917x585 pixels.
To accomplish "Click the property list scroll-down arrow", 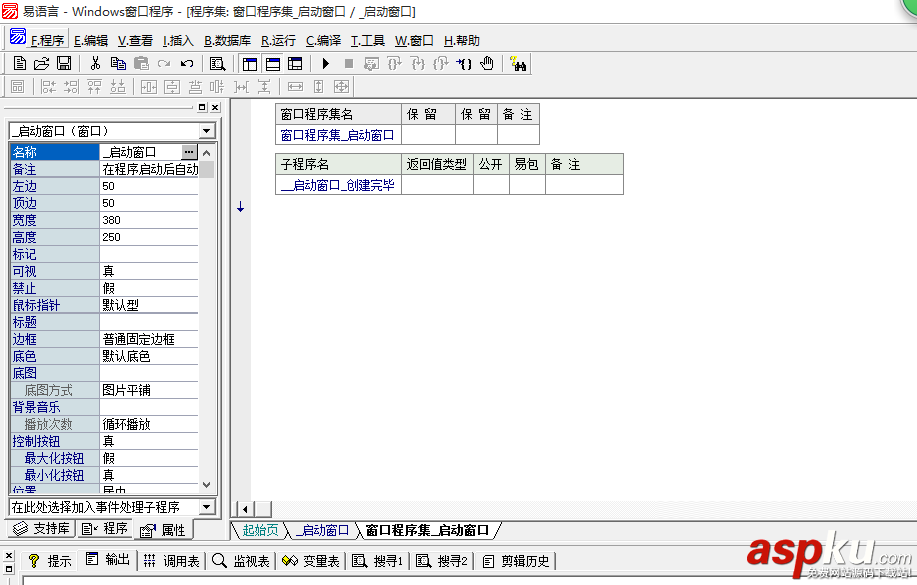I will pyautogui.click(x=206, y=484).
